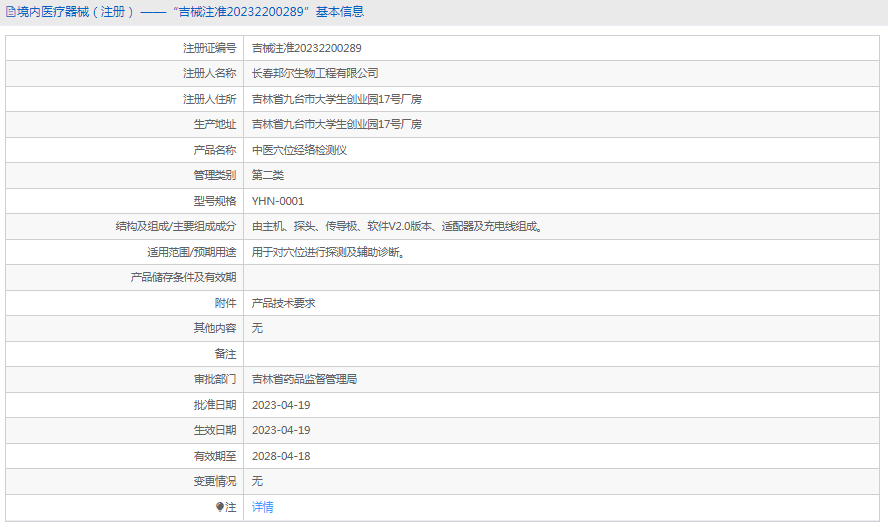Screen dimensions: 888x527
Task: Click the 无 value in 其他内容 row
Action: coord(257,328)
